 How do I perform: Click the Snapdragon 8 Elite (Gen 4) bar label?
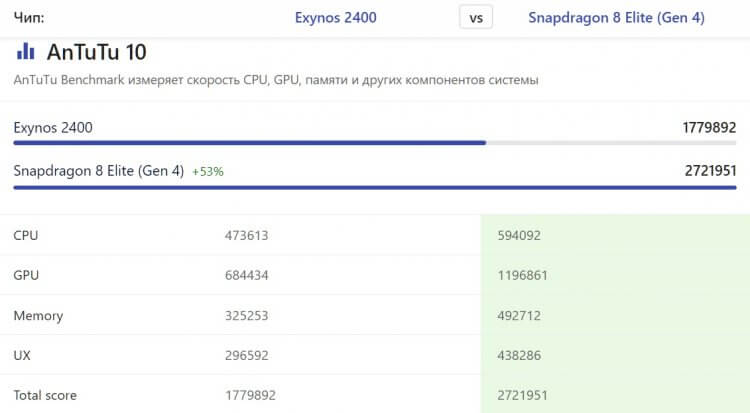coord(99,171)
